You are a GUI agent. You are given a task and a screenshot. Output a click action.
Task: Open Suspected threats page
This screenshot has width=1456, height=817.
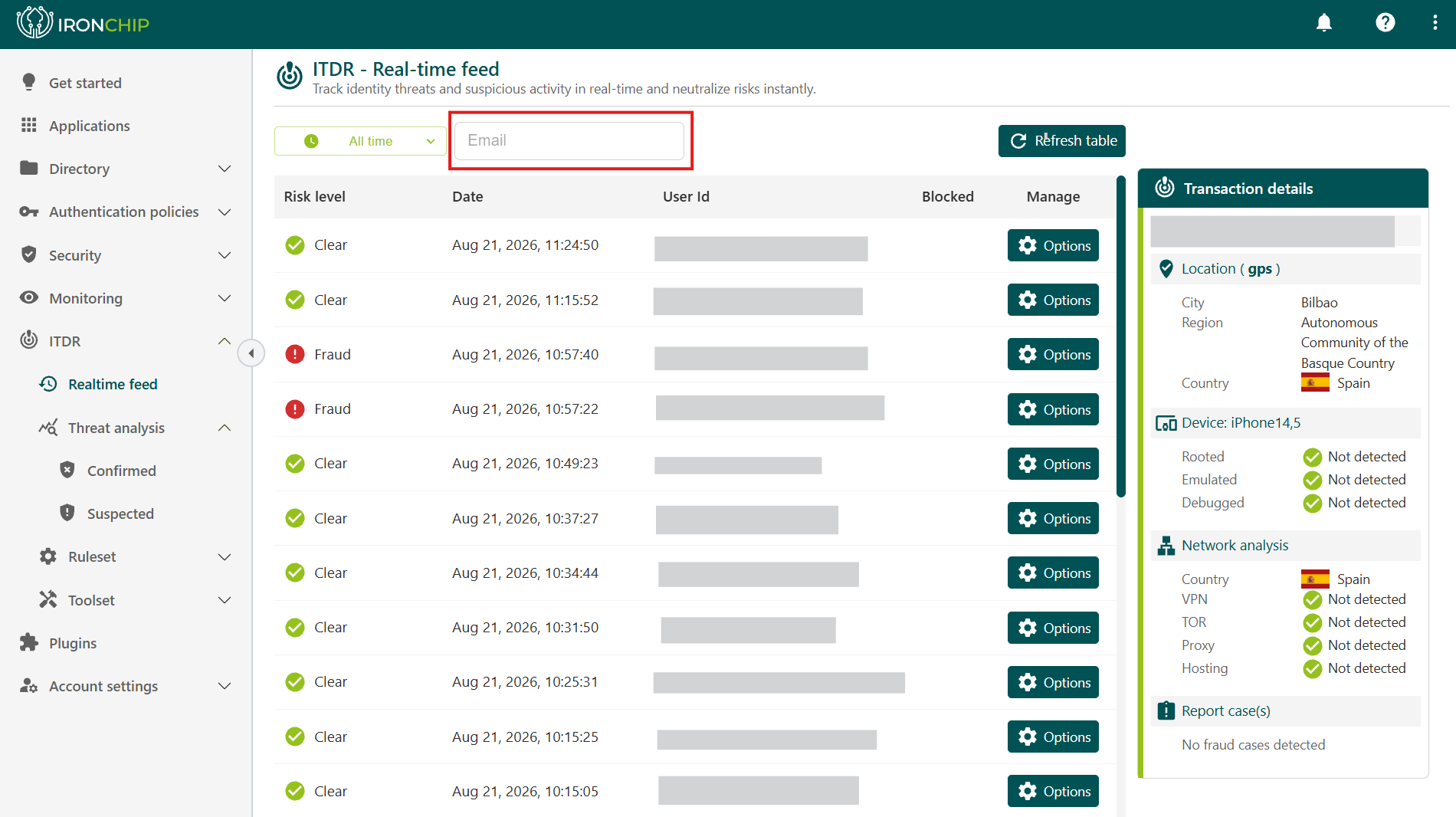[x=120, y=513]
